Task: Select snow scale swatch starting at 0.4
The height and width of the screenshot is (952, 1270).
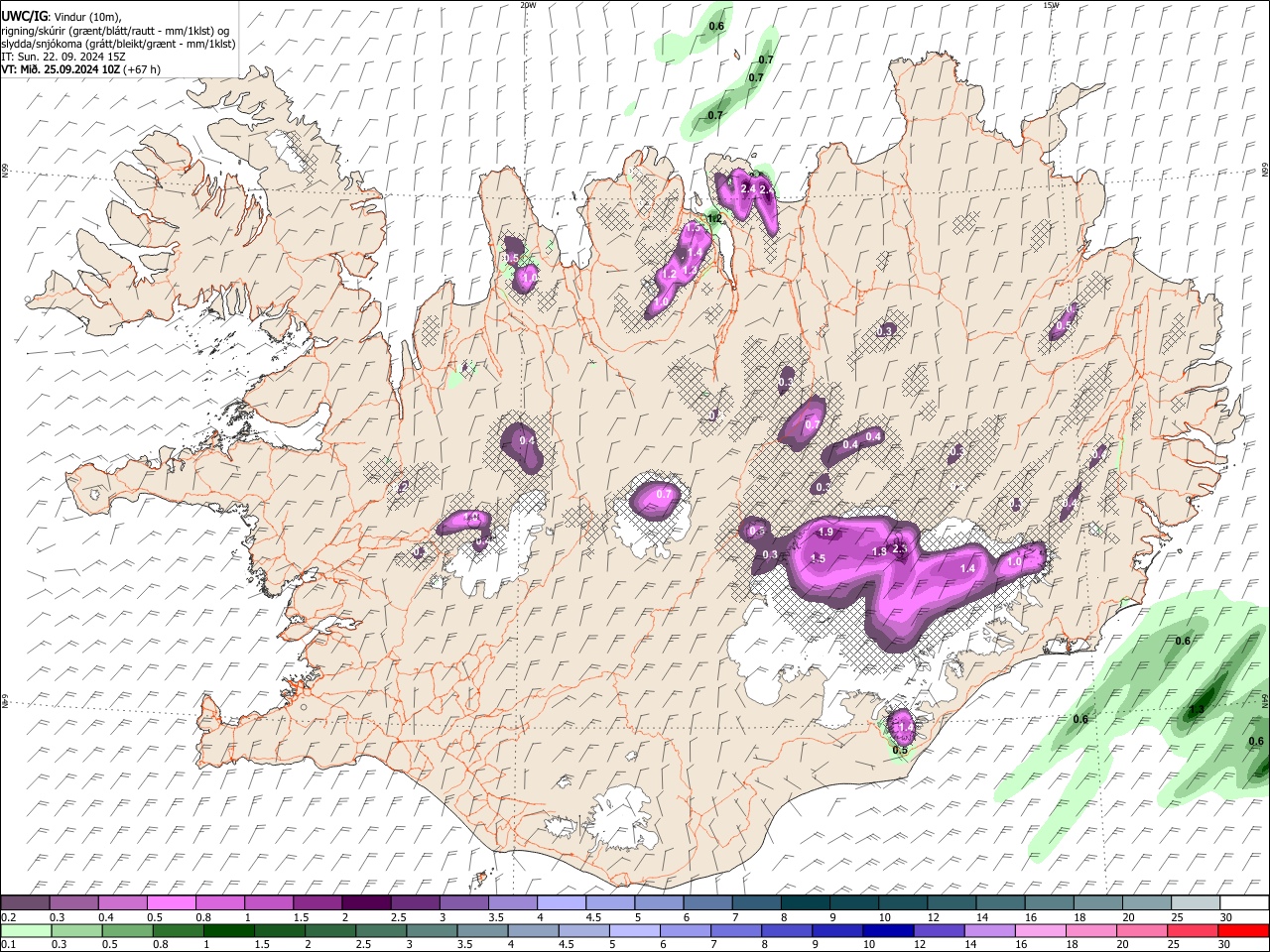Action: pos(123,903)
